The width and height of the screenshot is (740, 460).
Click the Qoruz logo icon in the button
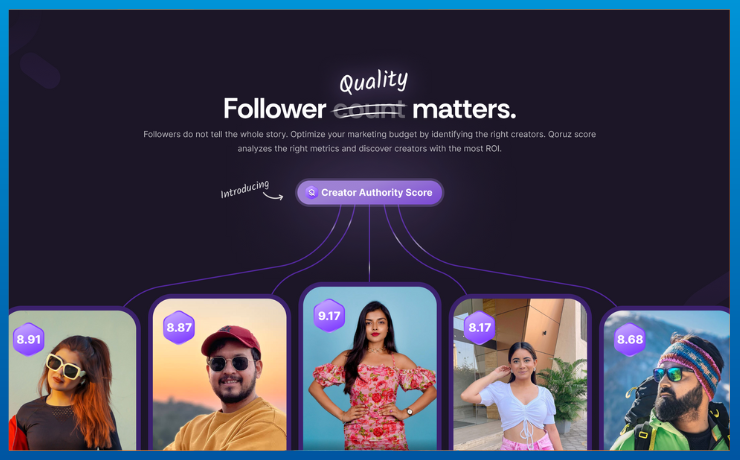click(311, 192)
